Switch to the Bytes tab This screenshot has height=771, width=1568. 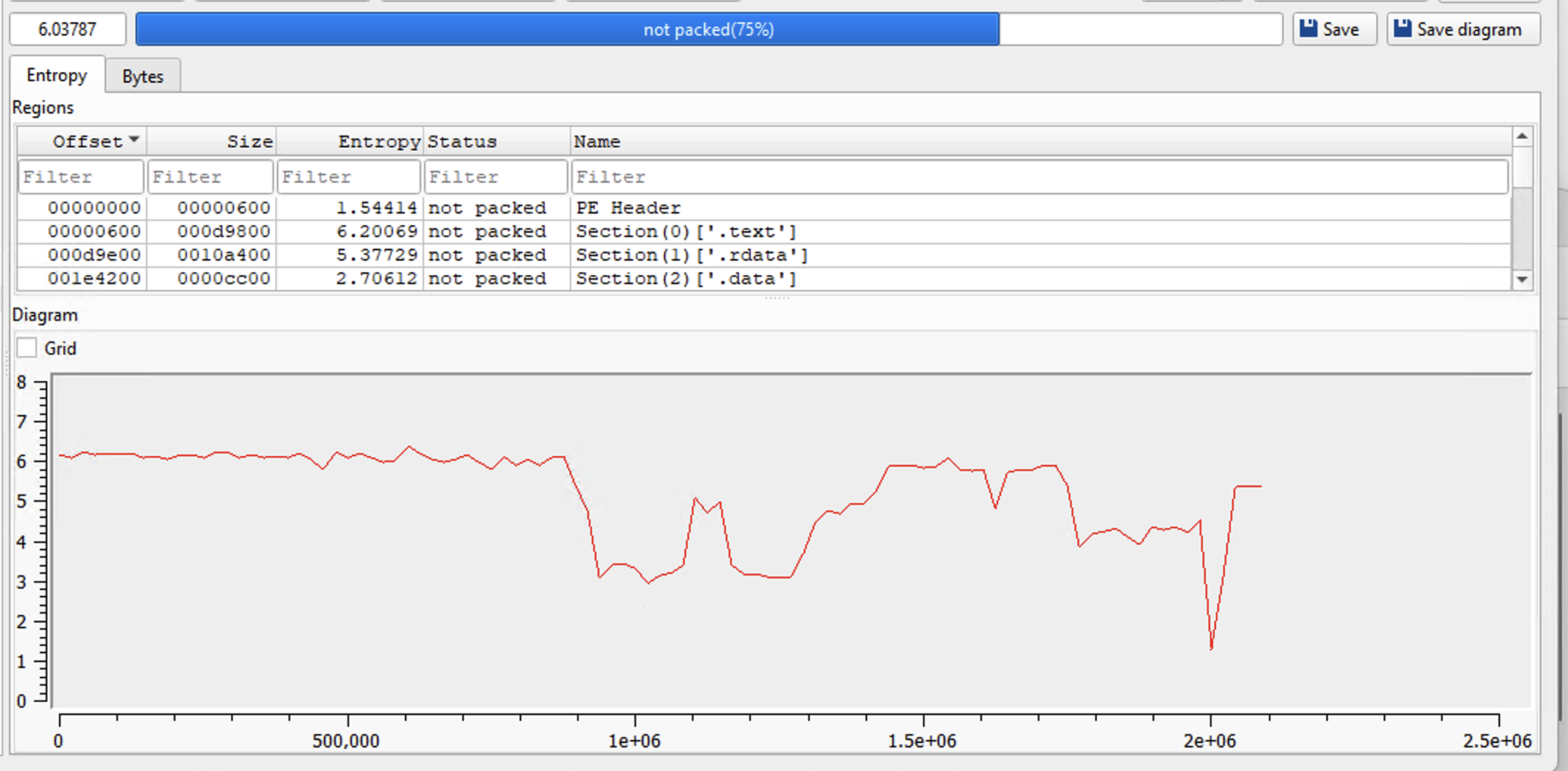click(143, 77)
